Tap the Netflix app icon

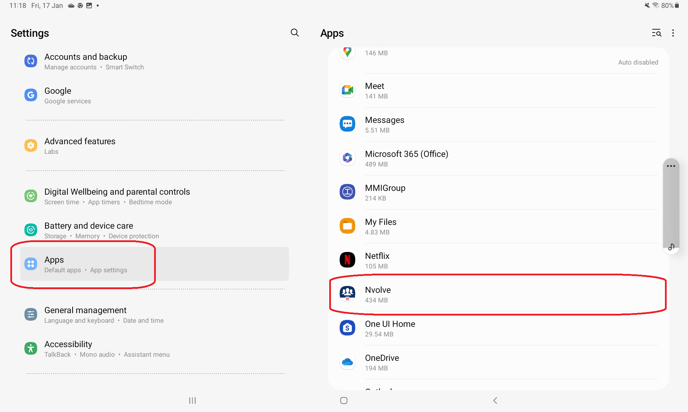[x=348, y=260]
